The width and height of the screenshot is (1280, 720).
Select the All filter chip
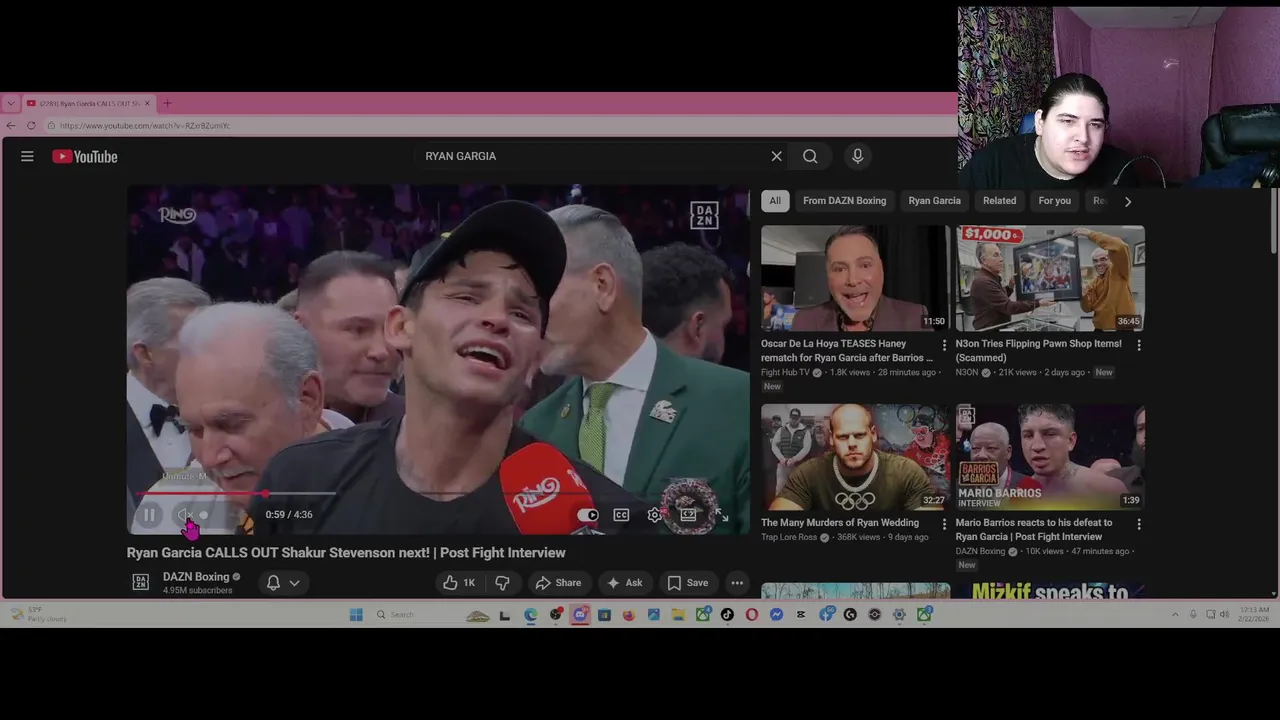tap(775, 201)
